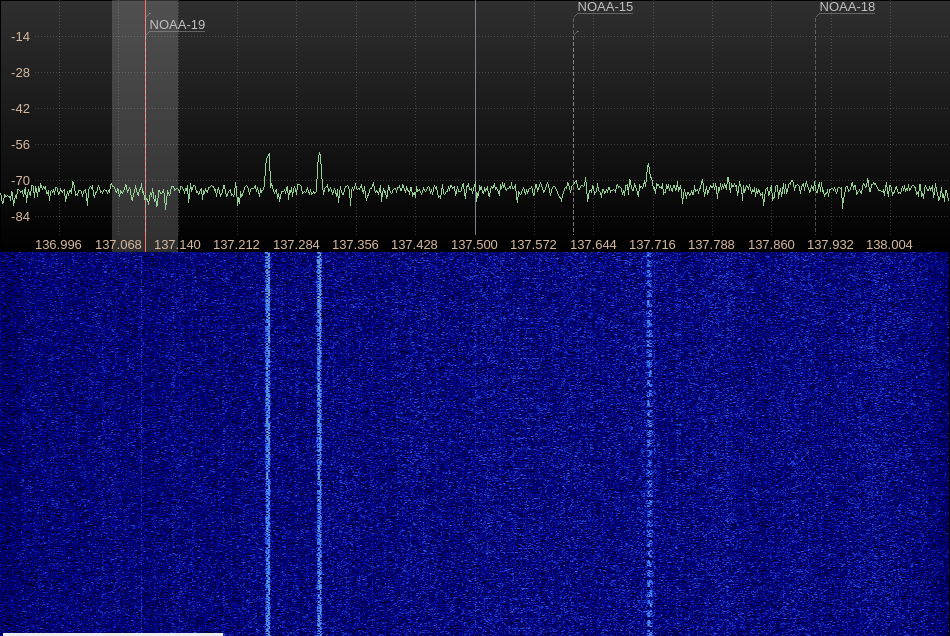The image size is (950, 636).
Task: Click the -84 dB scale label
Action: coord(20,217)
